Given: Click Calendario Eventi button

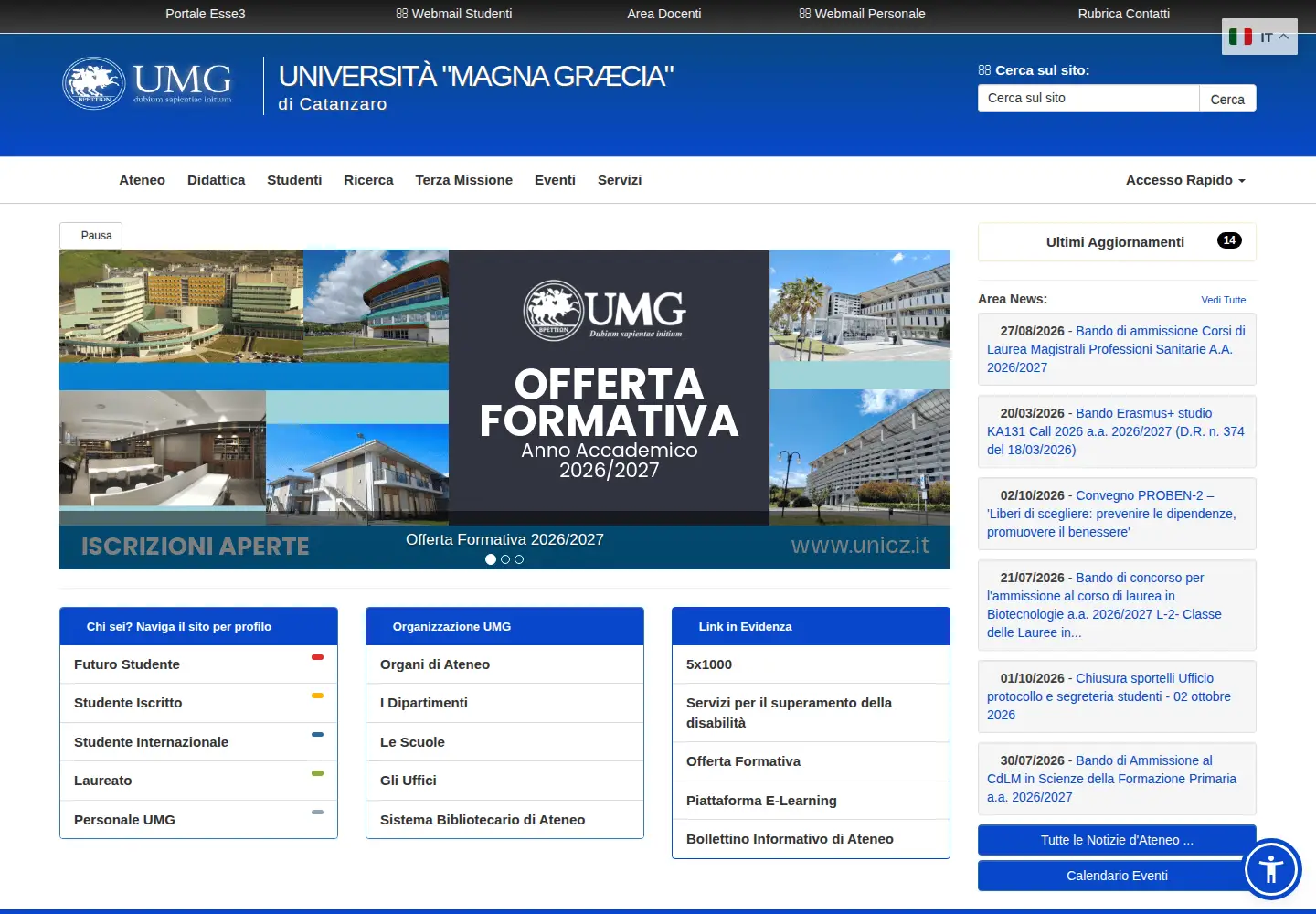Looking at the screenshot, I should [1117, 876].
